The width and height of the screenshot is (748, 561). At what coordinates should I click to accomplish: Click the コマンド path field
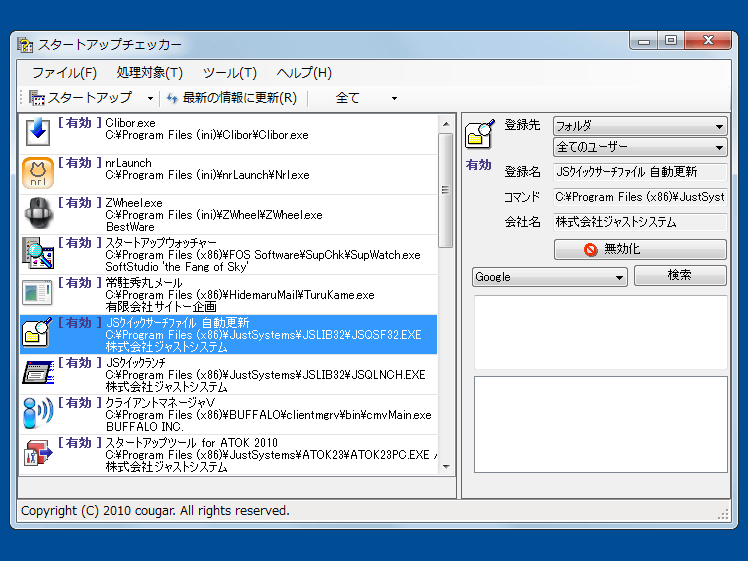pos(640,197)
